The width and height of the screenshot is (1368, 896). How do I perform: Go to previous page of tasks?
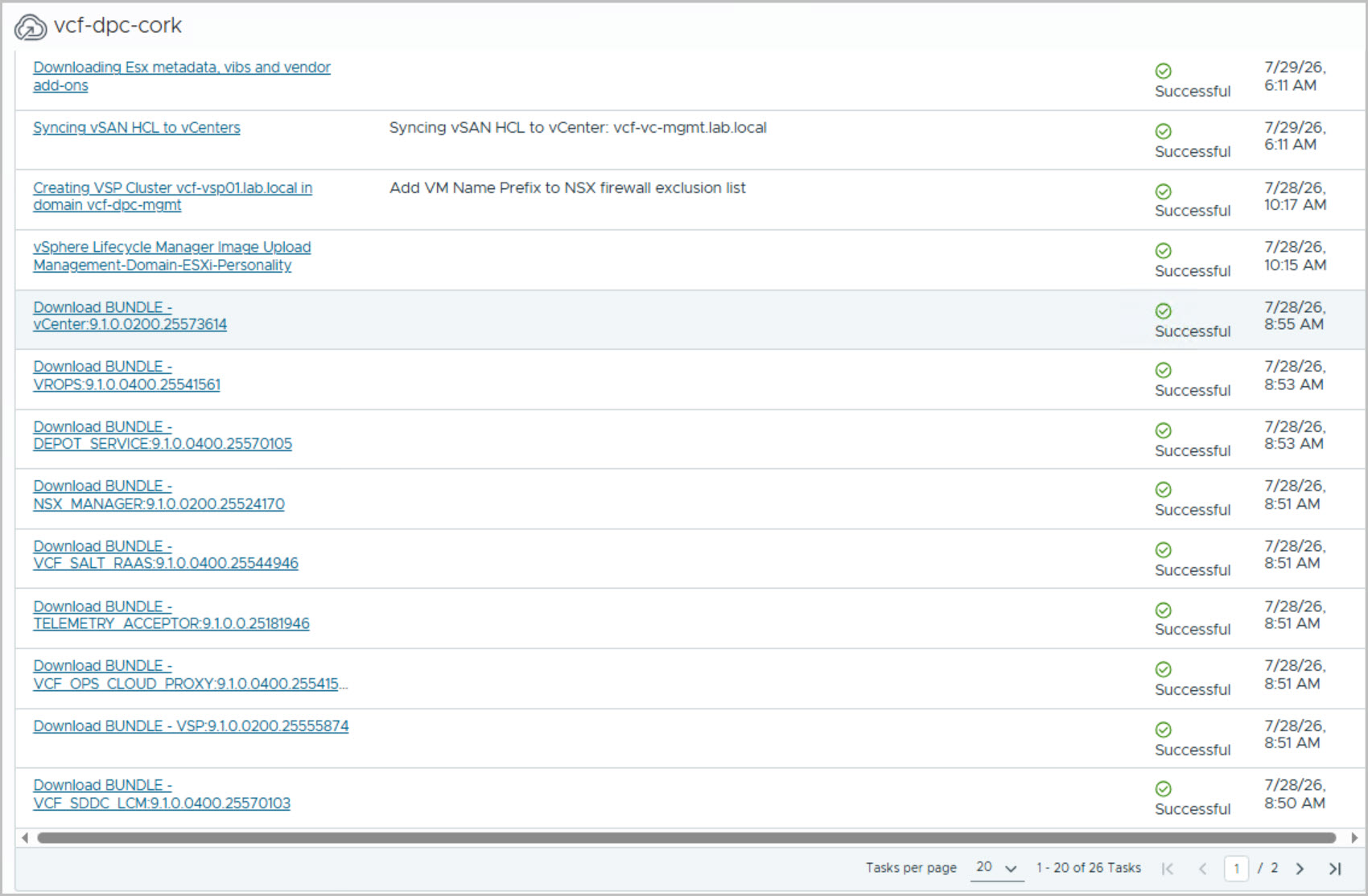1202,869
